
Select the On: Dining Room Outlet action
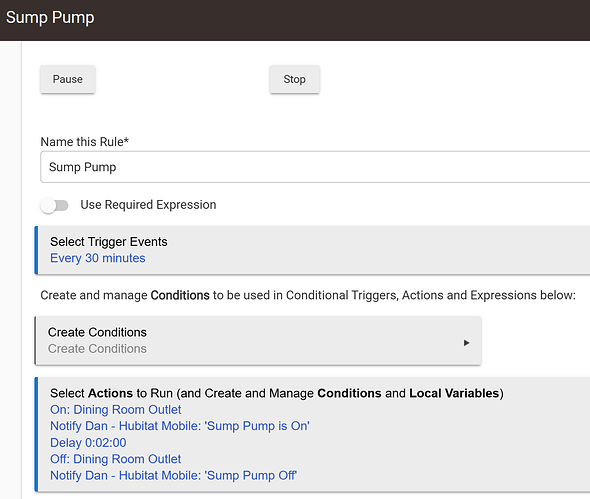coord(116,409)
